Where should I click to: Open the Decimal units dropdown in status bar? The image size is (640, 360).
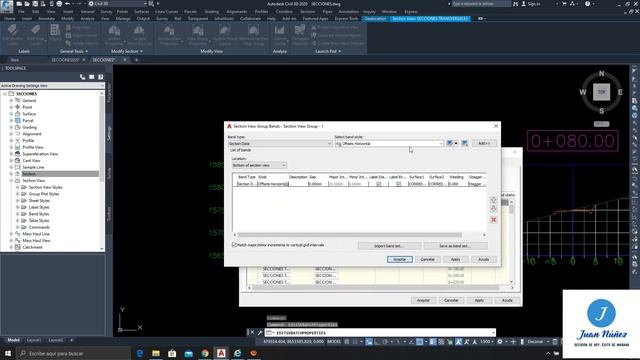tap(538, 342)
